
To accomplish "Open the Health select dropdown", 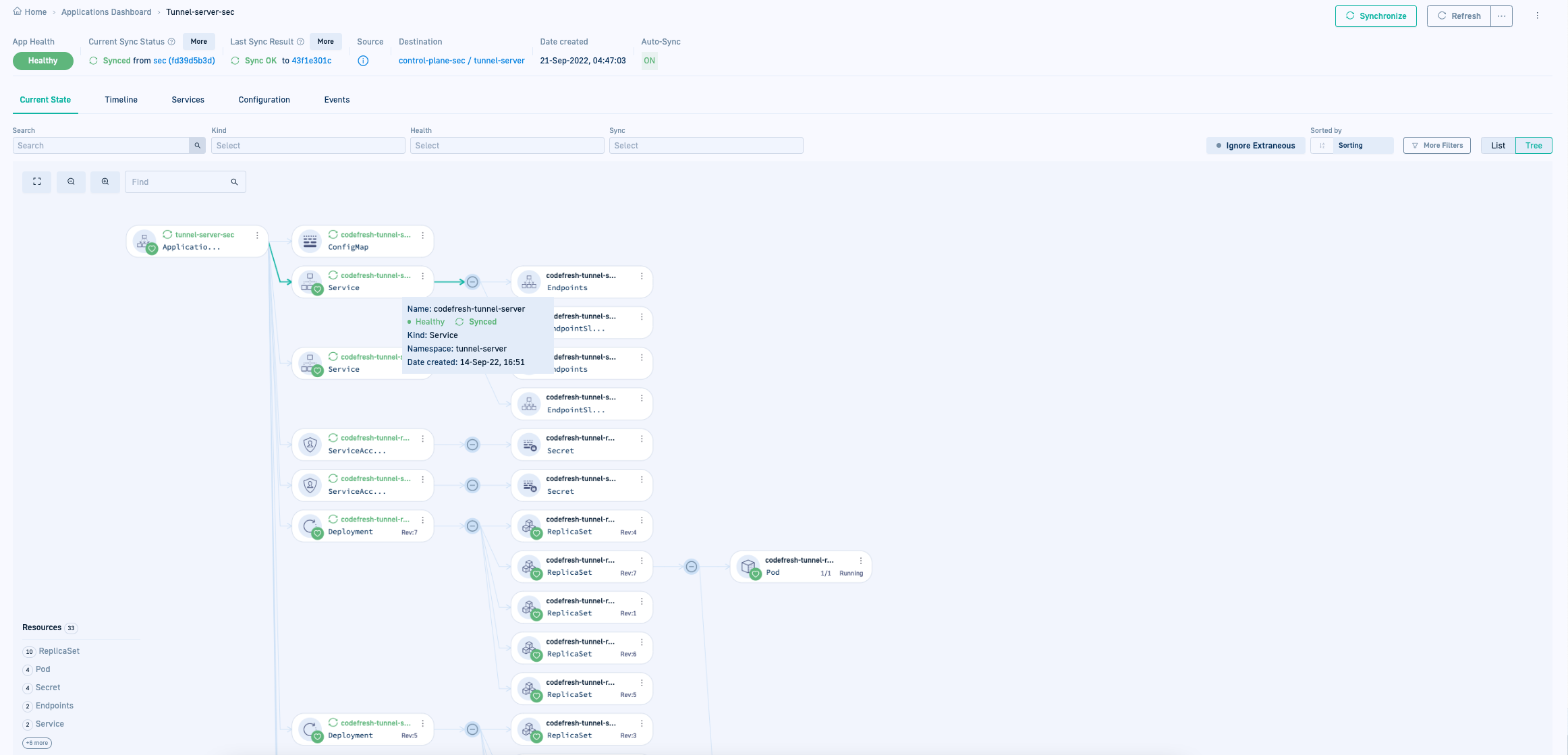I will tap(507, 146).
